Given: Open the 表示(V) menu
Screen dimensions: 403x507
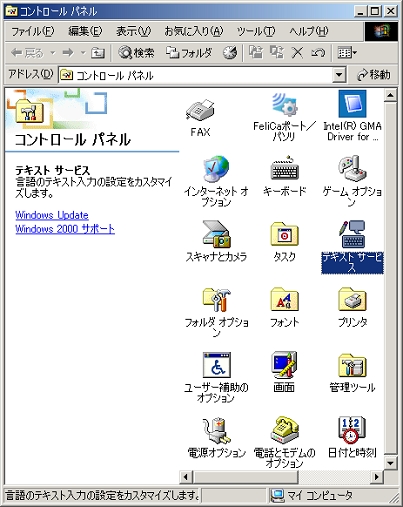Looking at the screenshot, I should click(x=133, y=32).
